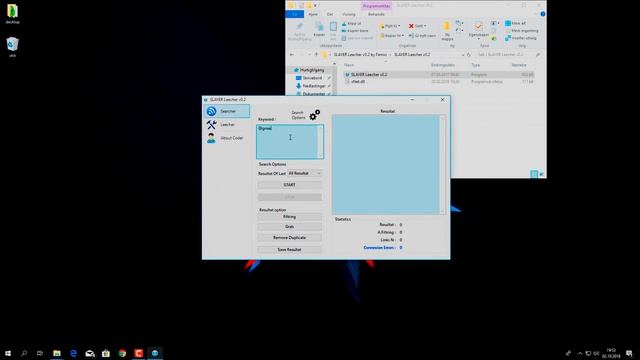The height and width of the screenshot is (360, 640).
Task: Open the Slett dropdown with red X
Action: [418, 26]
